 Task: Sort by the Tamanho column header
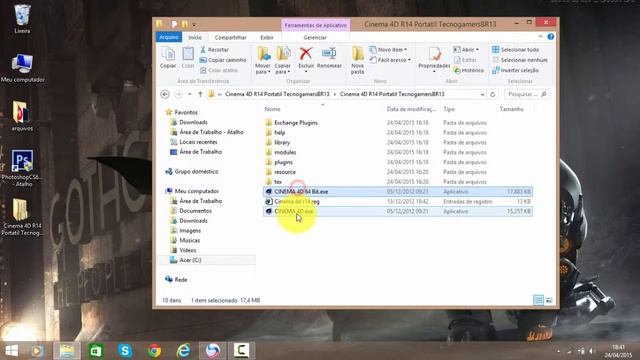(x=511, y=109)
